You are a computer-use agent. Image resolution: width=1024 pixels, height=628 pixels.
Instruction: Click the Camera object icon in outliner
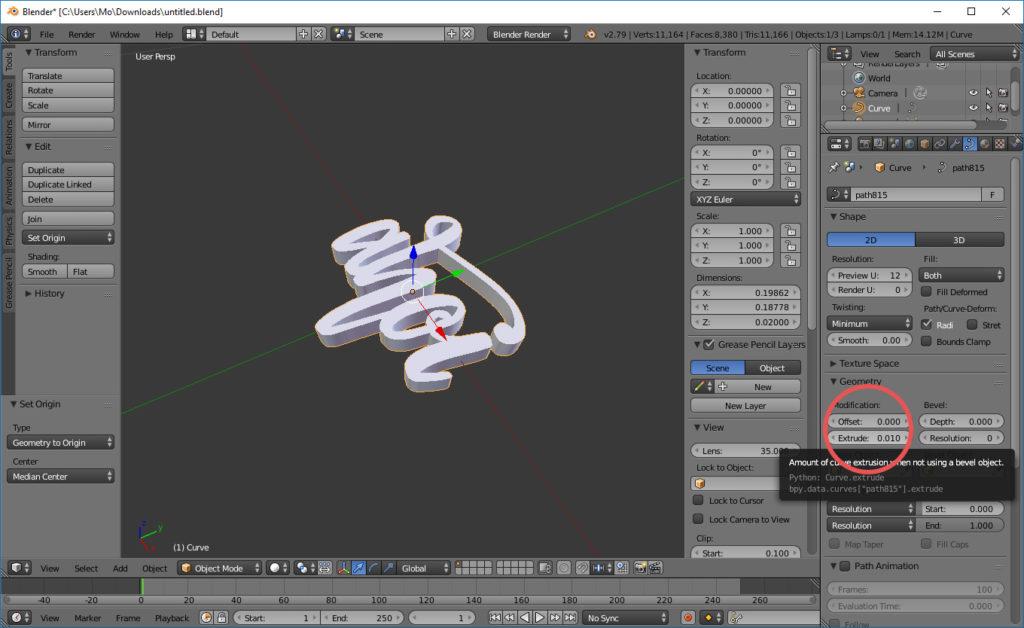click(x=859, y=93)
